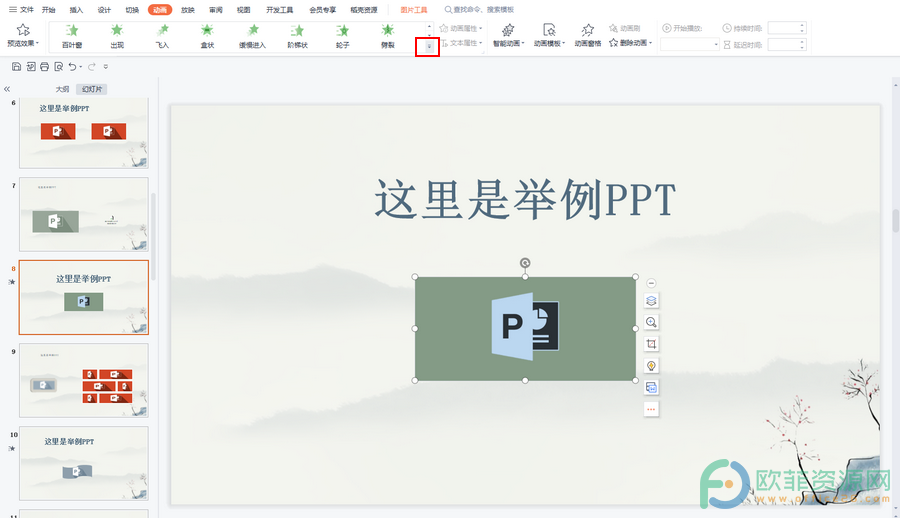Click the rotate handle above the picture
Screen dimensions: 900x518
[525, 263]
